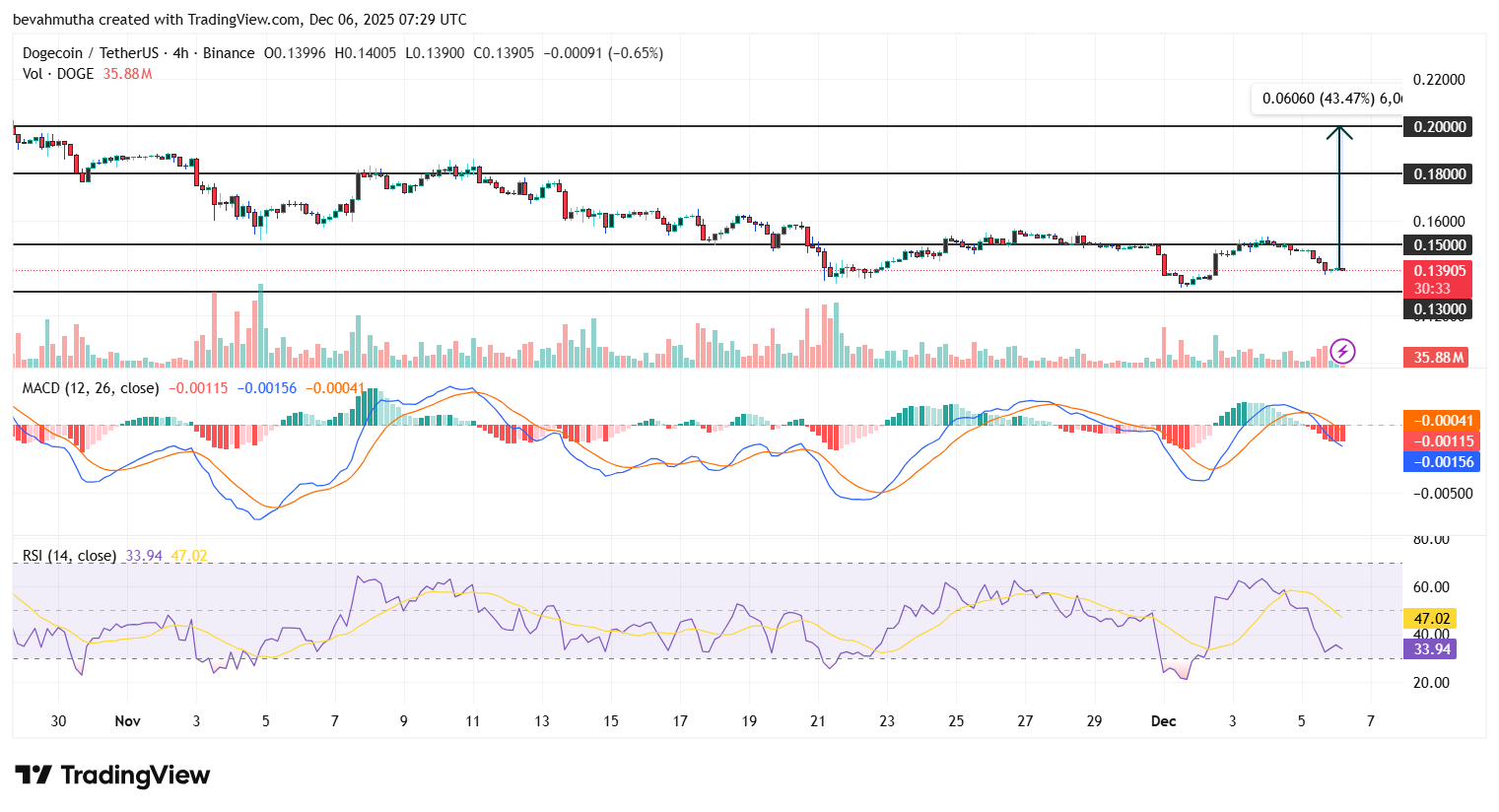Screen dimensions: 1499x812
Task: Open the MACD (12, 26, close) indicator title
Action: [x=89, y=388]
